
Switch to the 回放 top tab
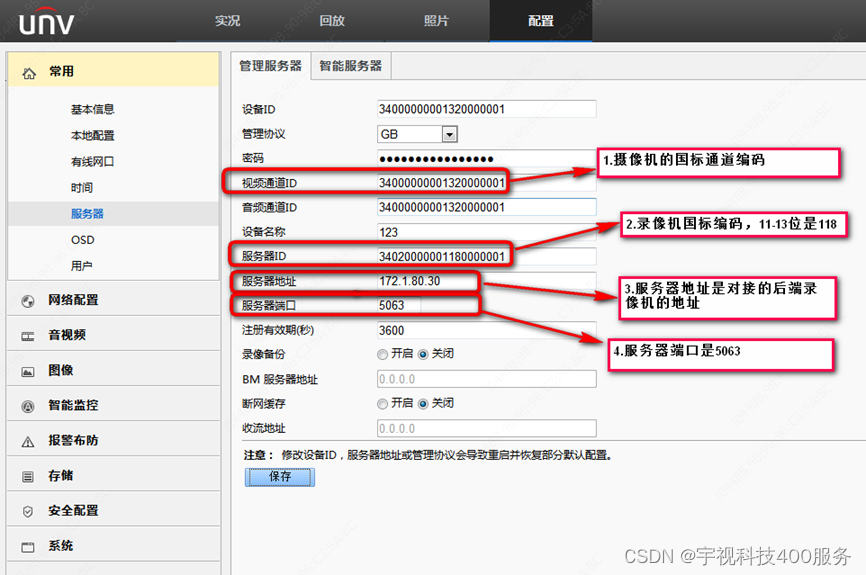[332, 21]
